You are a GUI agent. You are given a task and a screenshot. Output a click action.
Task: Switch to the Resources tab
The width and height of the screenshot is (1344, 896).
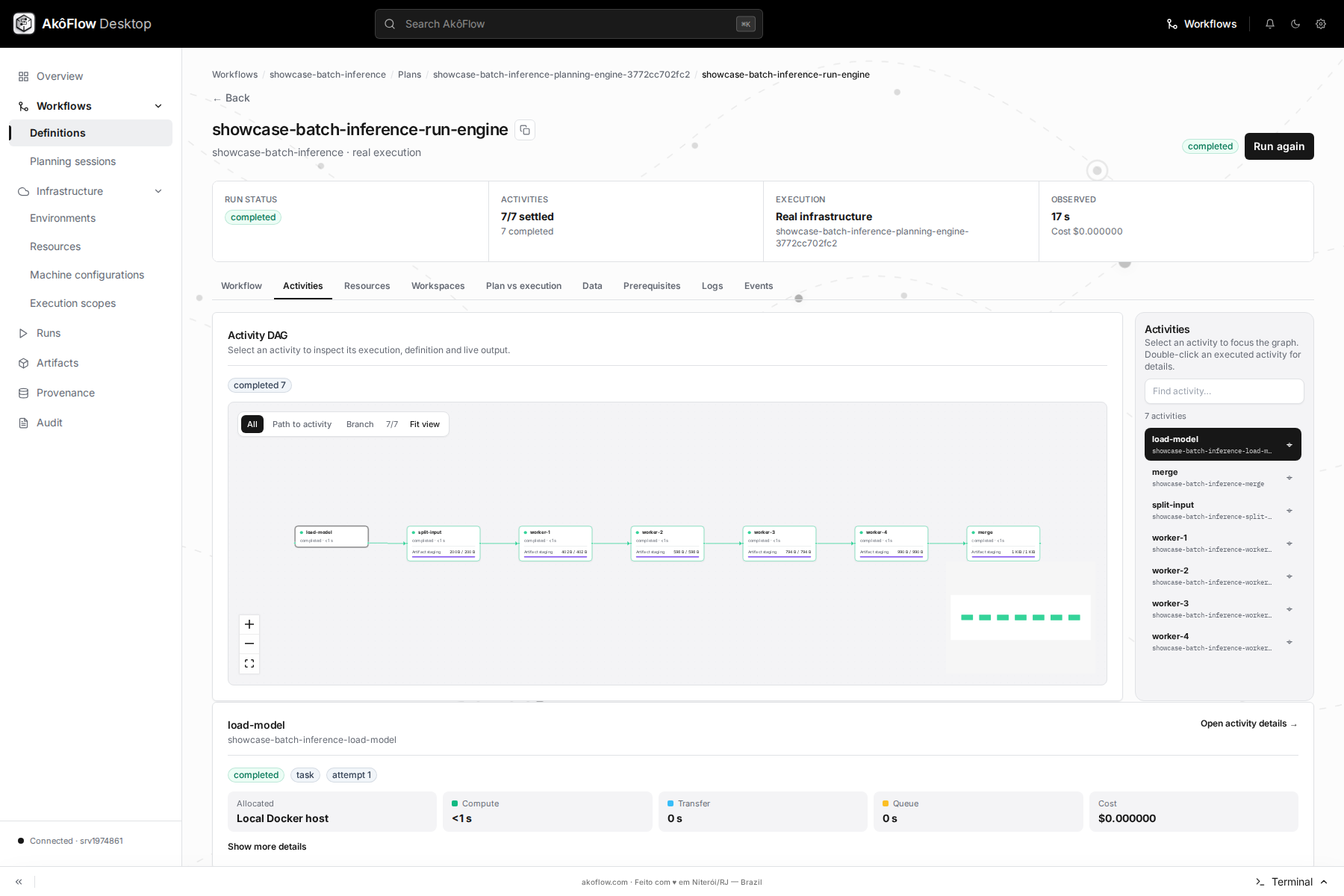(367, 286)
